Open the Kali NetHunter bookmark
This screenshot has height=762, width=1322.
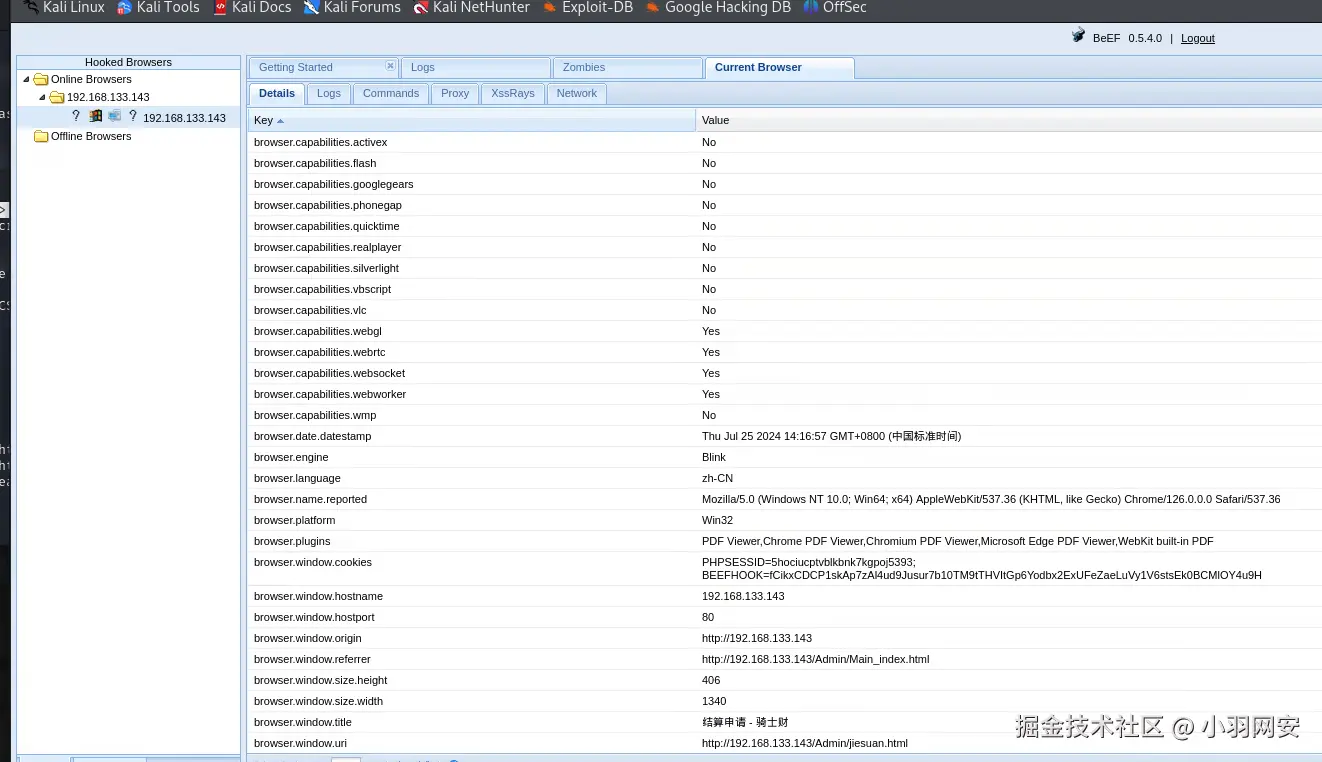tap(472, 7)
